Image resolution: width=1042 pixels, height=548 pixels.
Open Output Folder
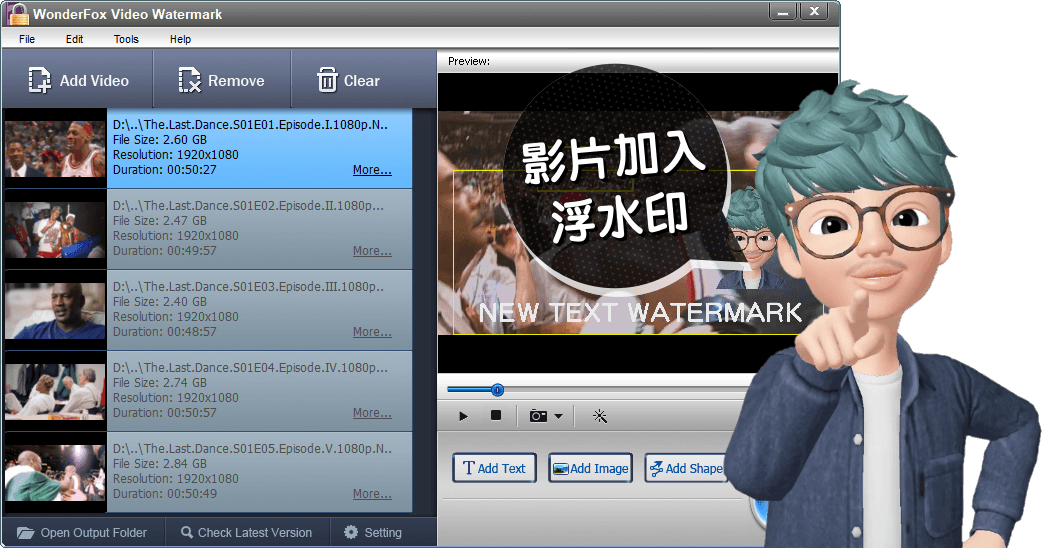coord(82,533)
